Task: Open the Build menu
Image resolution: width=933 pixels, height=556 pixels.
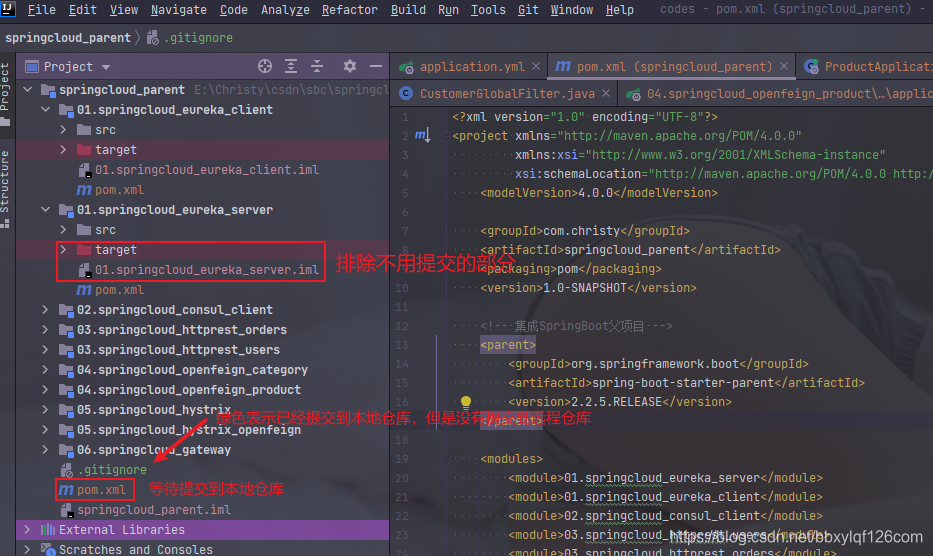Action: pyautogui.click(x=408, y=10)
